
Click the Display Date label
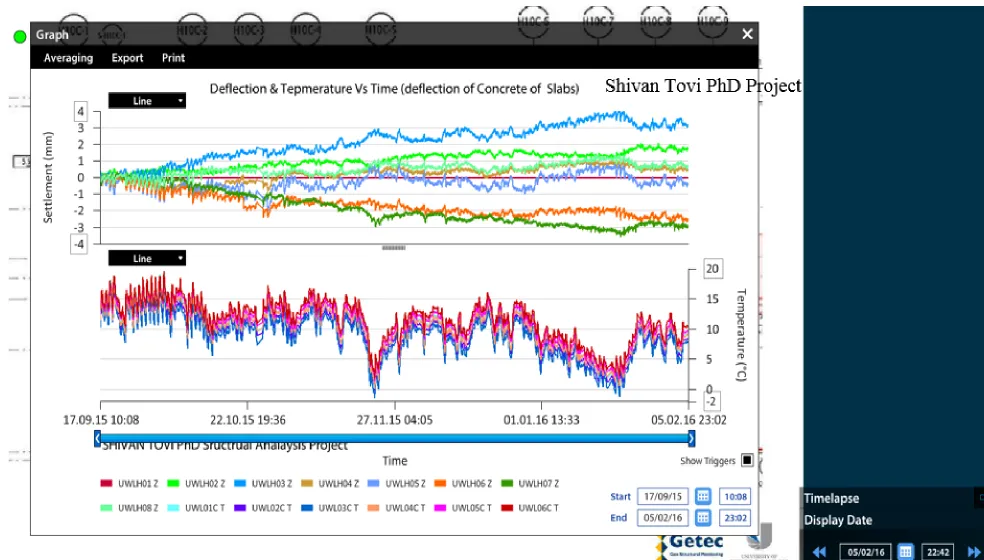[838, 520]
